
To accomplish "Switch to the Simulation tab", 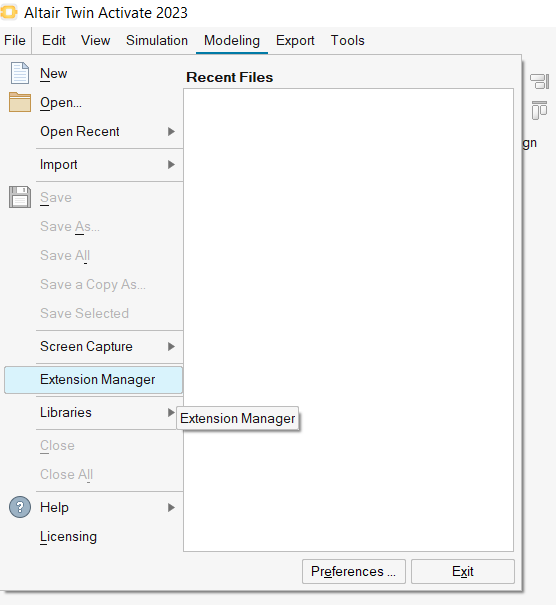I will click(x=157, y=40).
